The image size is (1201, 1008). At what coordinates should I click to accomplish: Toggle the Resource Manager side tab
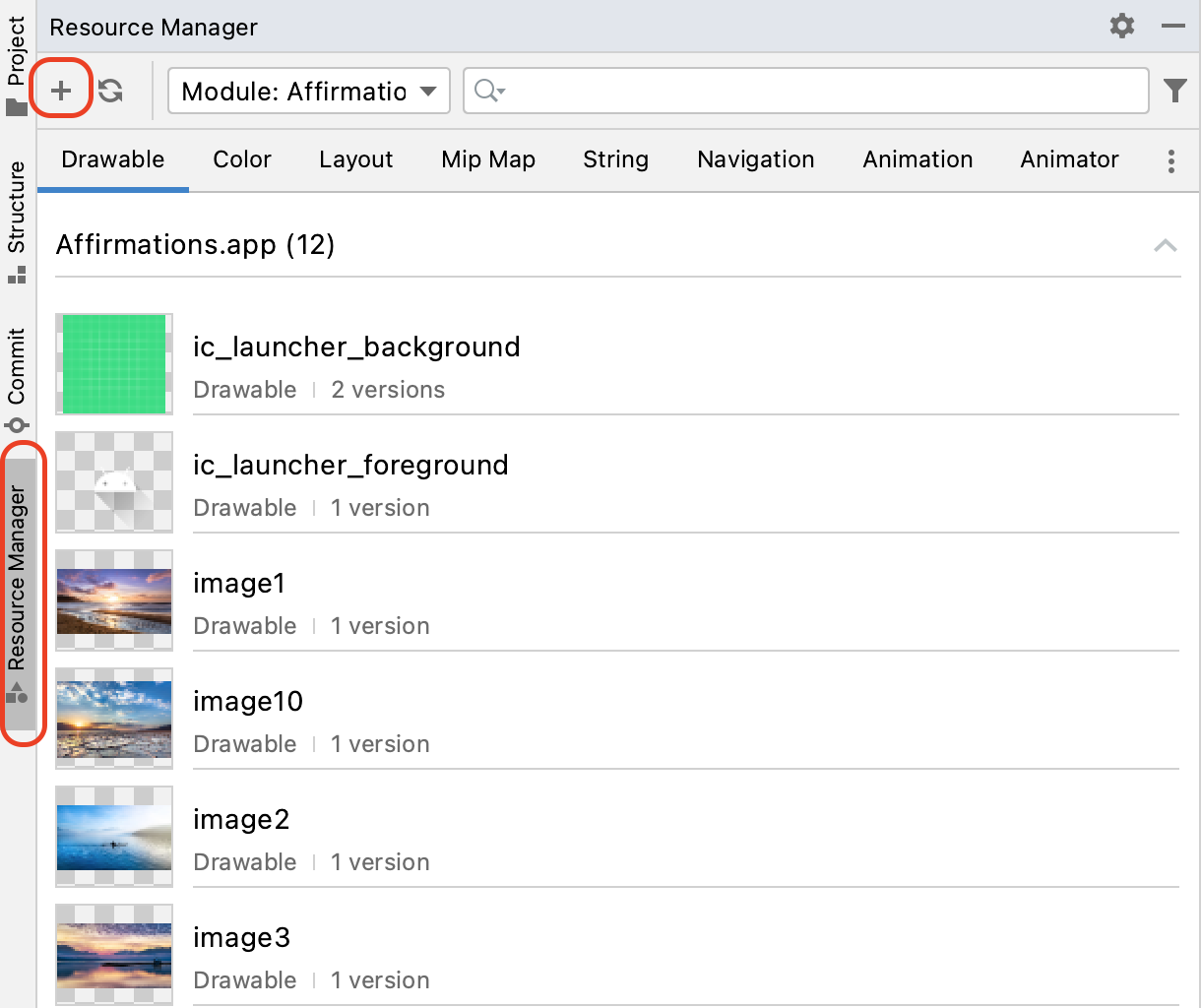[x=18, y=591]
